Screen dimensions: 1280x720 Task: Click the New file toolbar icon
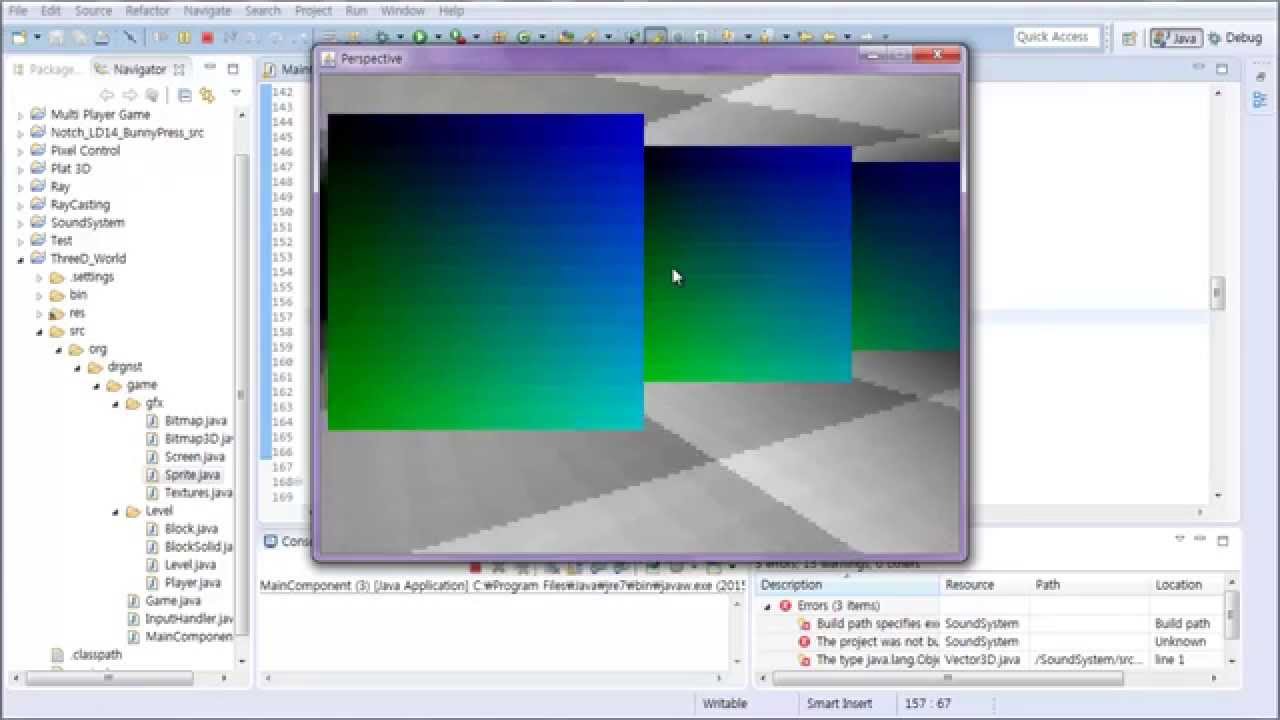coord(19,37)
